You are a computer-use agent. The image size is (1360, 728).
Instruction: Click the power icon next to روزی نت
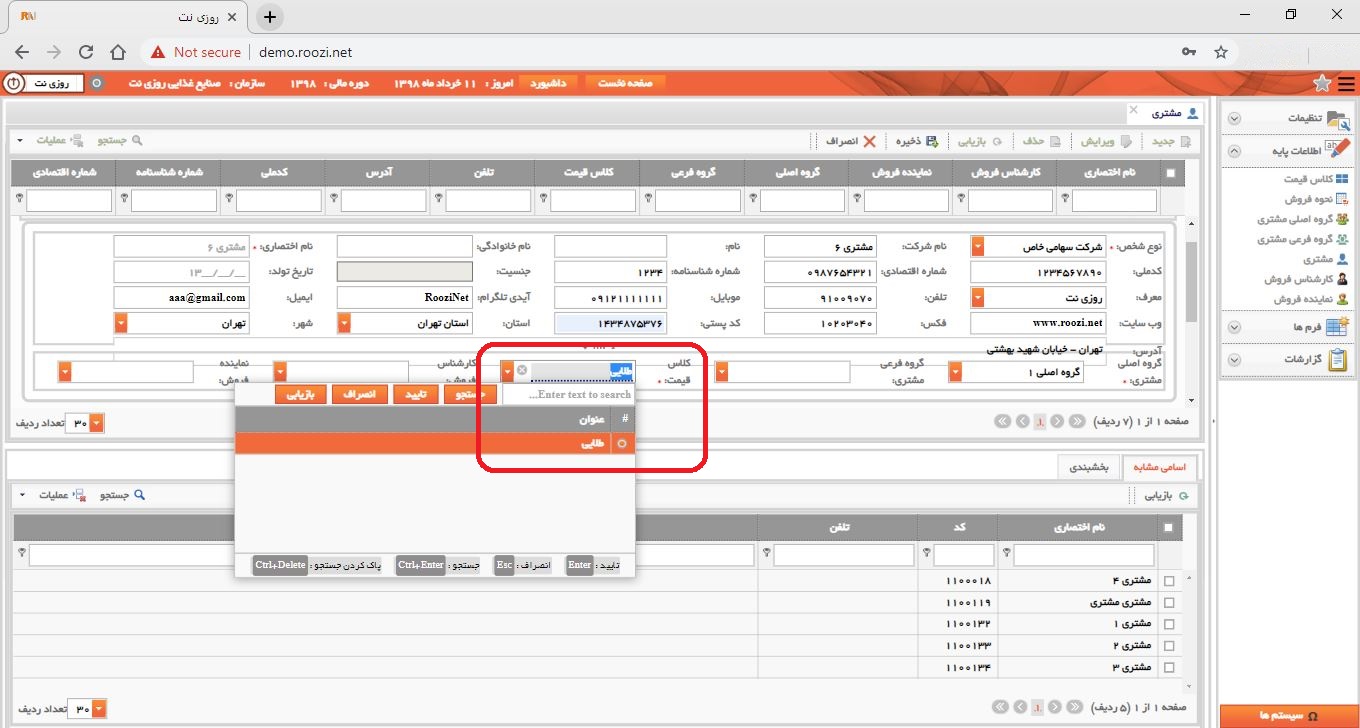pyautogui.click(x=14, y=82)
